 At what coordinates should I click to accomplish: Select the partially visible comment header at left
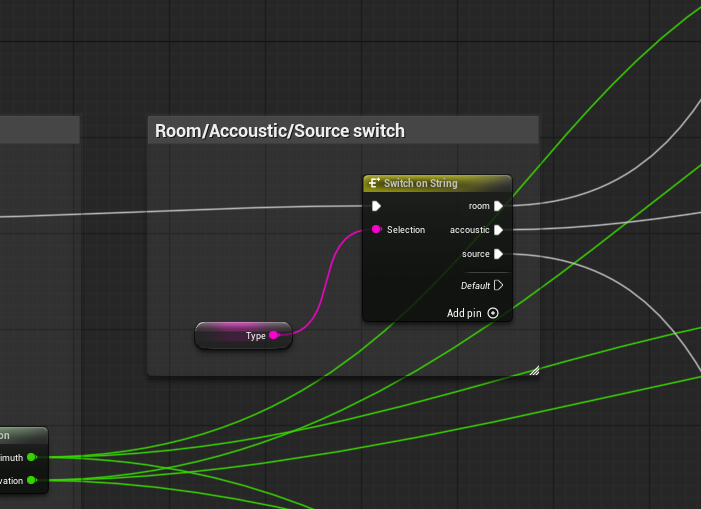click(40, 130)
